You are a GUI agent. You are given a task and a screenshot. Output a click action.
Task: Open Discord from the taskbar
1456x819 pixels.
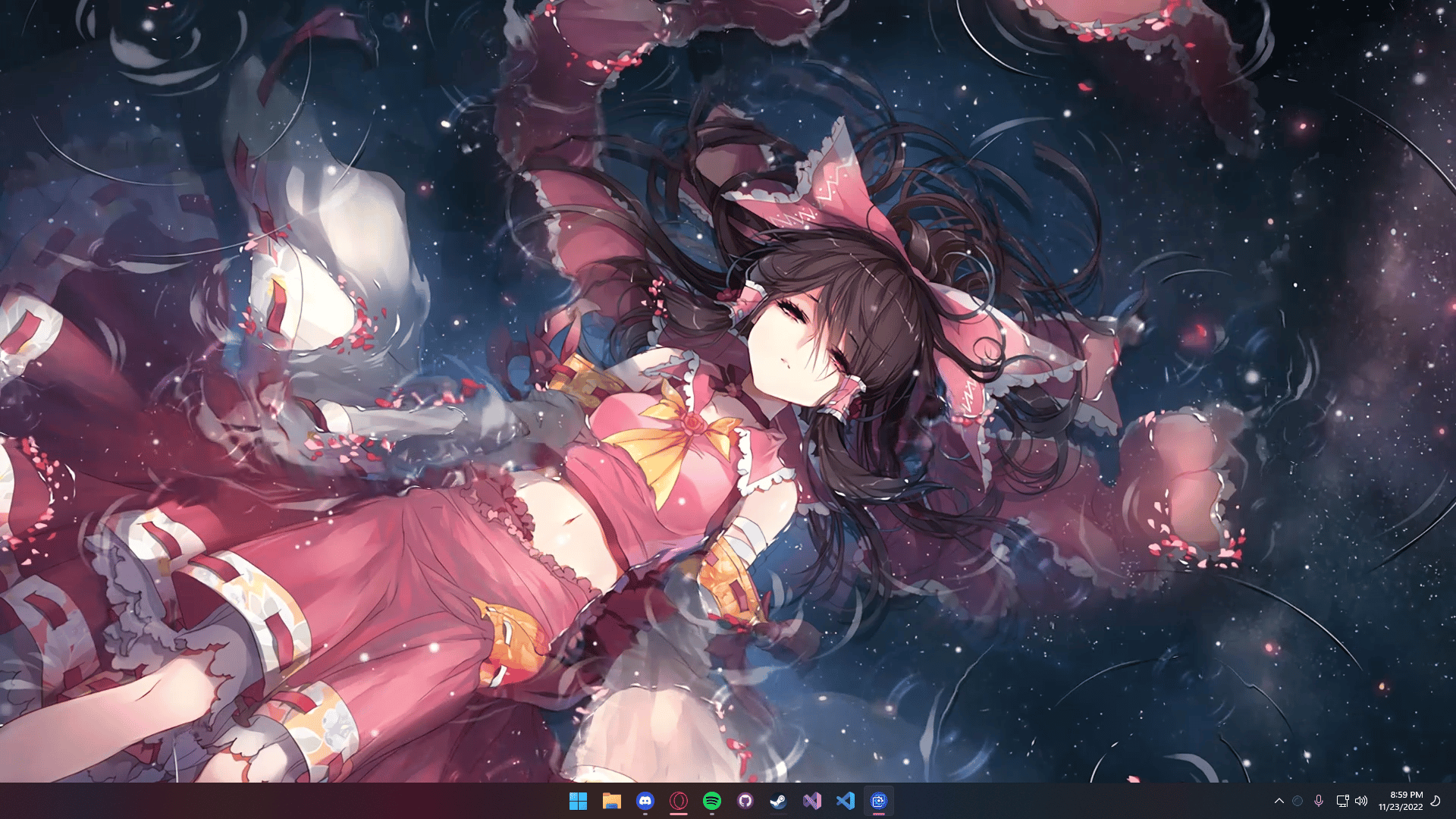tap(647, 800)
